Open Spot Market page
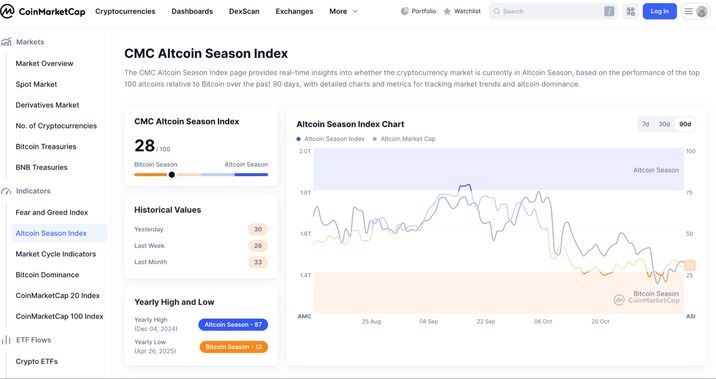 pyautogui.click(x=36, y=84)
